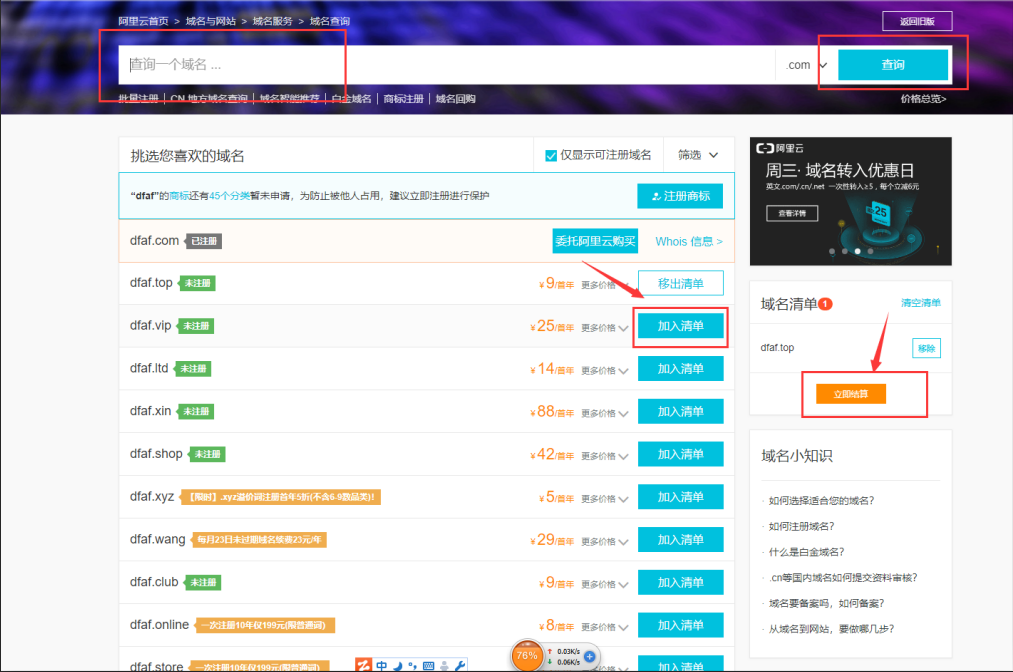Open the 商标注册 link under the search bar
Image resolution: width=1013 pixels, height=672 pixels.
click(x=404, y=99)
